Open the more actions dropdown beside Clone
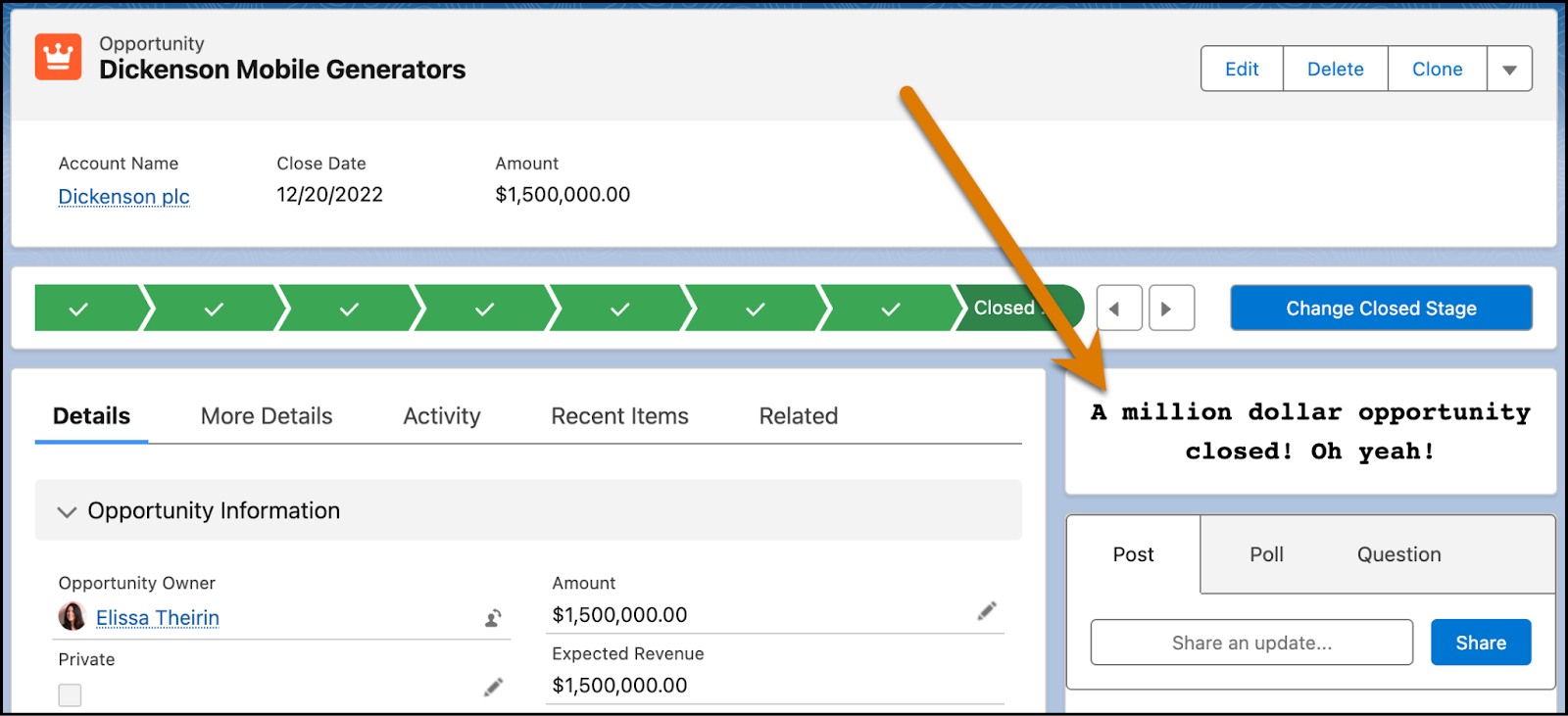 [1509, 69]
